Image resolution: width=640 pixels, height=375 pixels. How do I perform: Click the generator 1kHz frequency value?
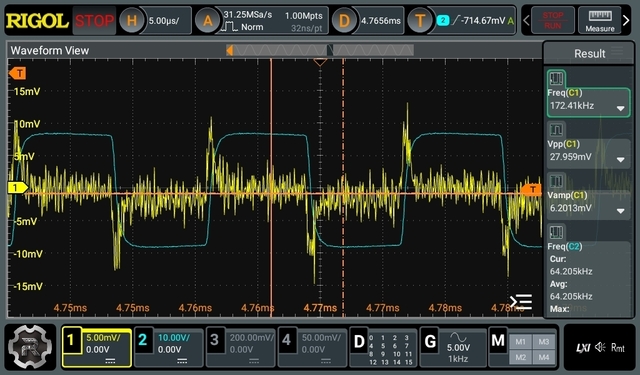click(x=458, y=359)
